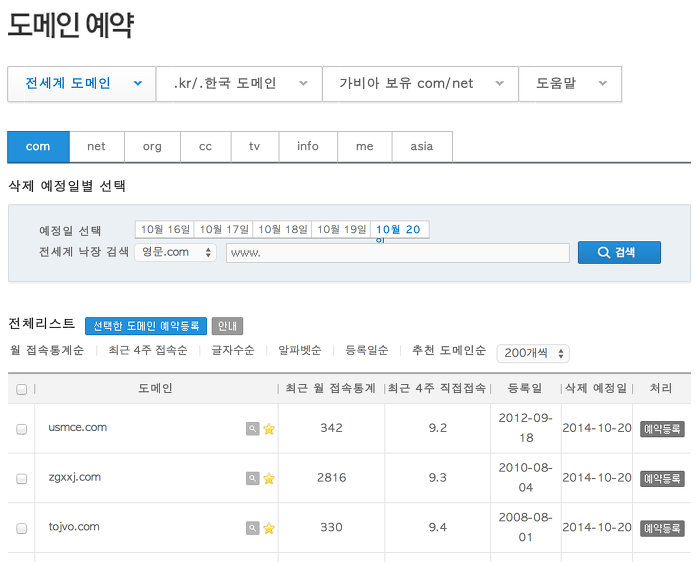The width and height of the screenshot is (700, 562).
Task: Open the 가비아 보유 com/net dropdown
Action: (421, 84)
